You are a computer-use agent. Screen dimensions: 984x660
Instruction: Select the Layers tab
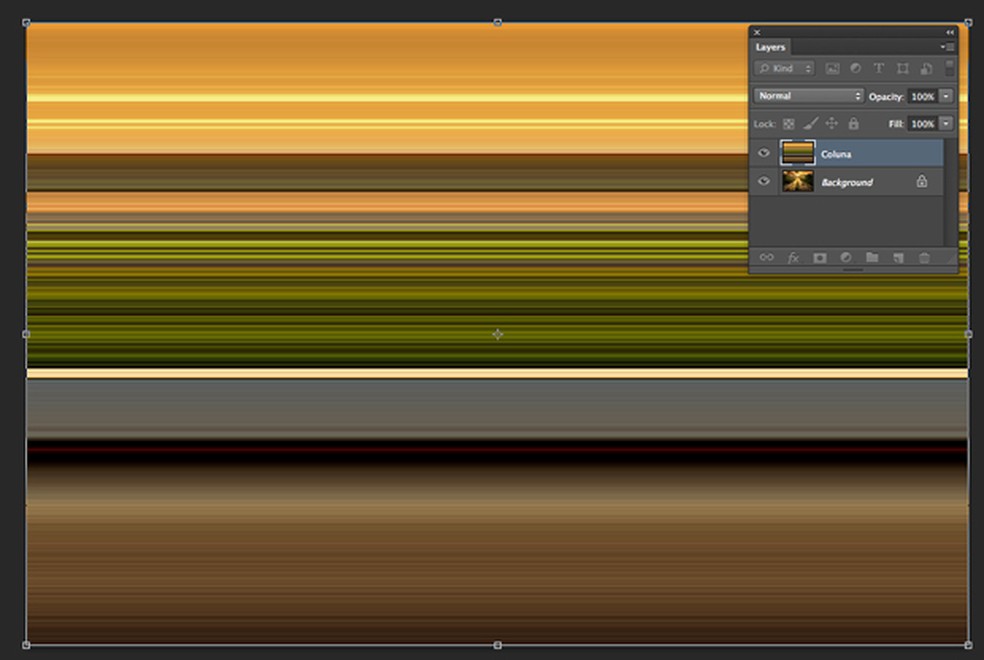coord(770,47)
